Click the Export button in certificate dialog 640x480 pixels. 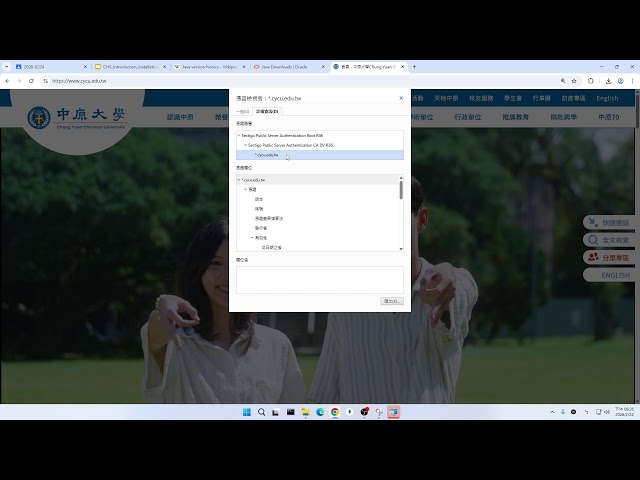[392, 300]
